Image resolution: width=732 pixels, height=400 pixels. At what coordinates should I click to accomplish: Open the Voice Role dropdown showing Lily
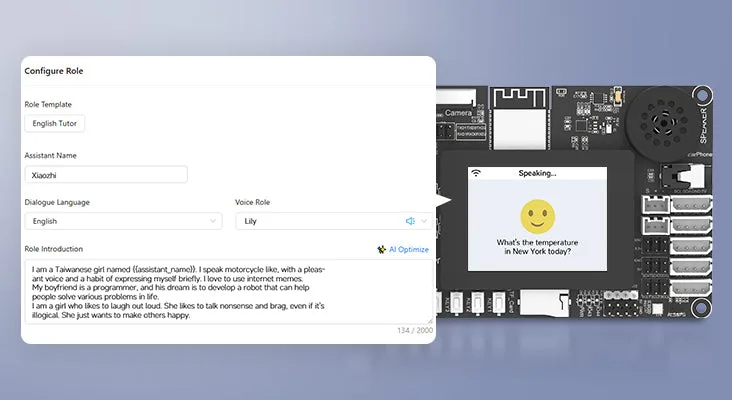(x=333, y=221)
